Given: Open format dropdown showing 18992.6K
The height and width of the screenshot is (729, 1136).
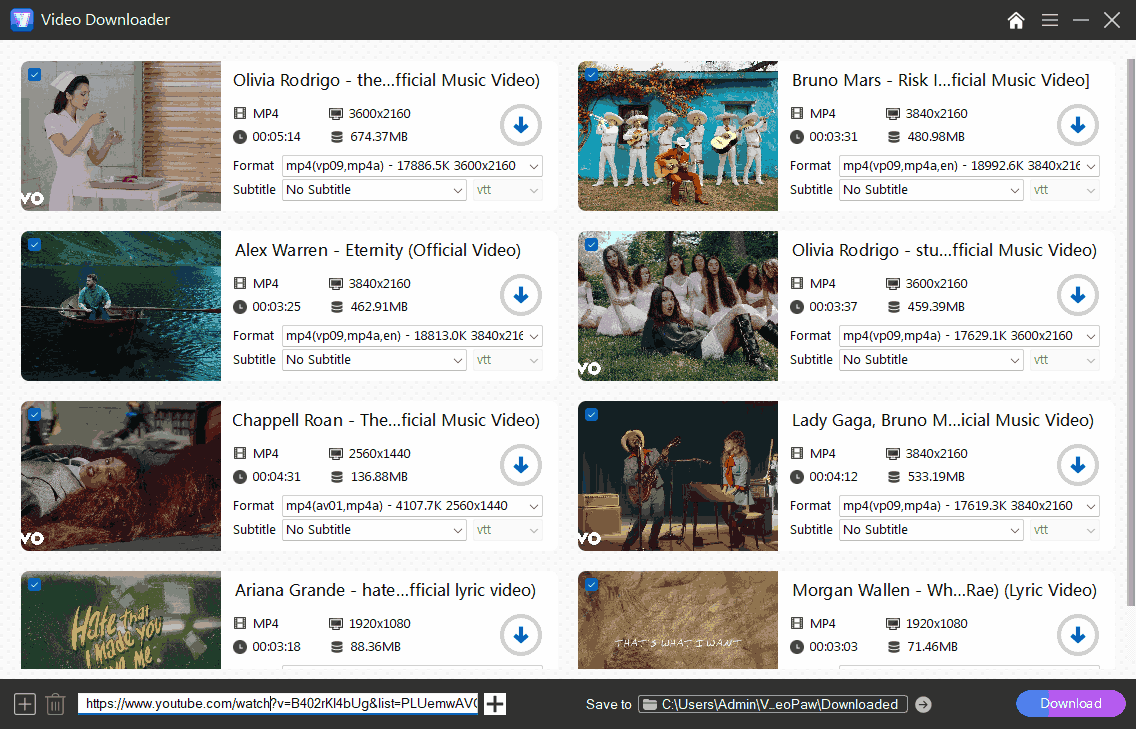Looking at the screenshot, I should tap(969, 166).
